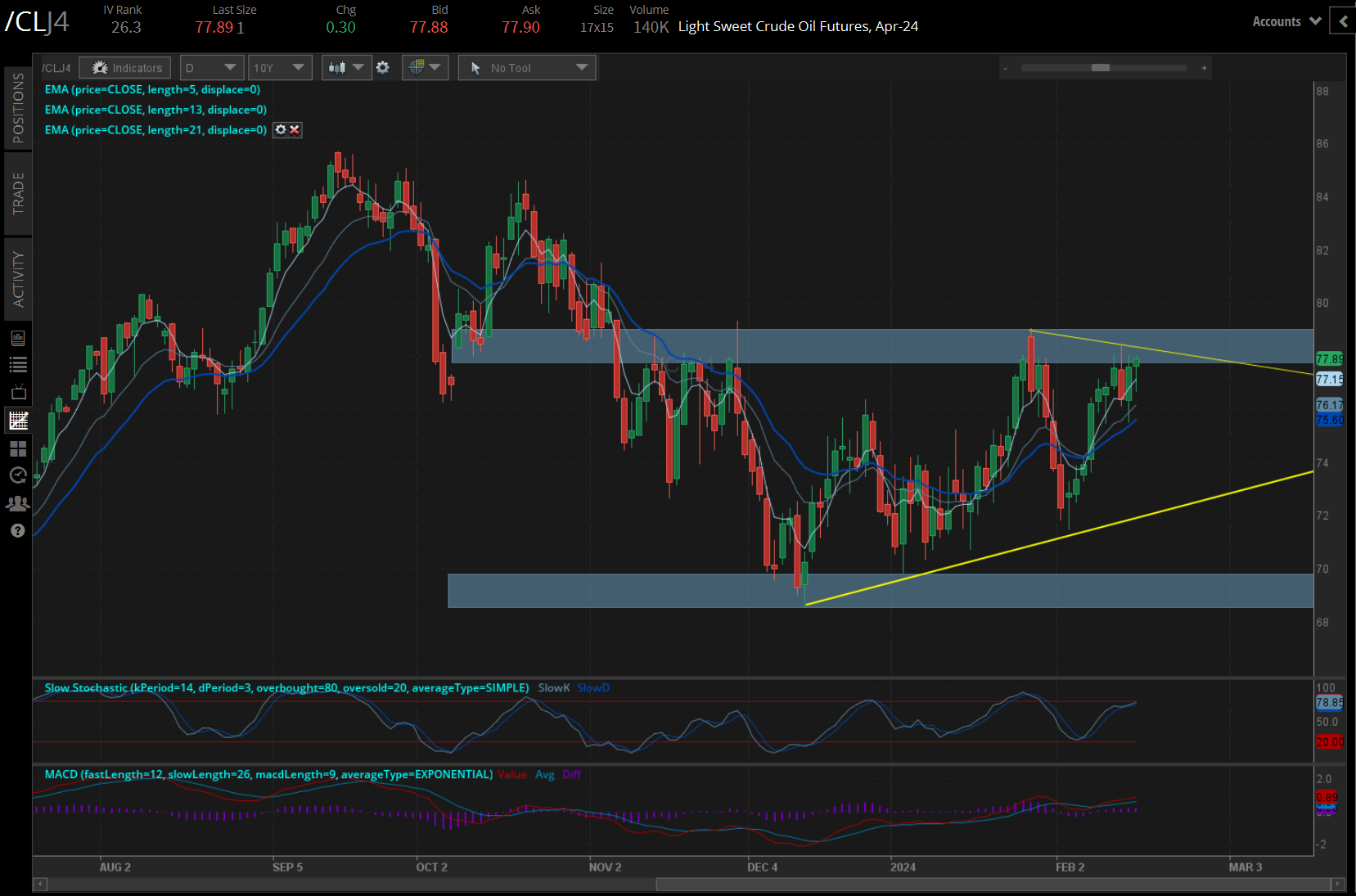Open the D timeframe dropdown

coord(211,67)
